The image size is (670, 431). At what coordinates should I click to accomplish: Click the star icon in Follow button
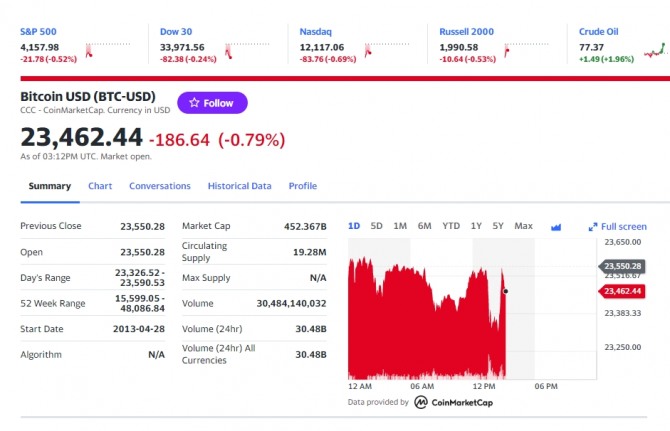pyautogui.click(x=194, y=103)
